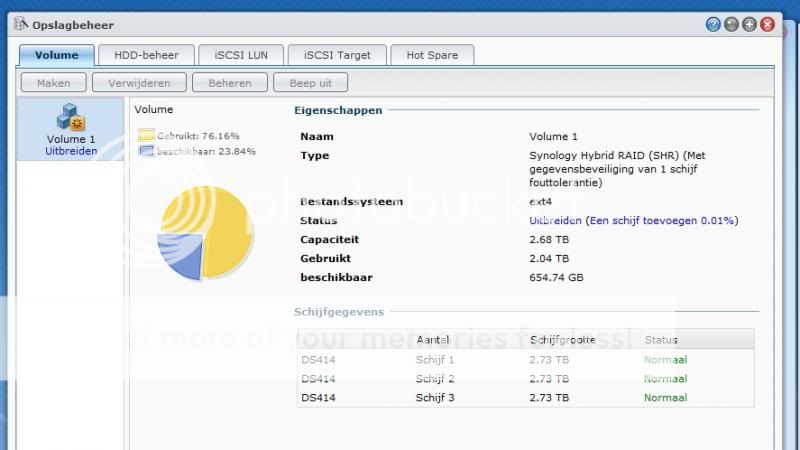Open the iSCSI LUN tab
The height and width of the screenshot is (450, 800).
(240, 55)
